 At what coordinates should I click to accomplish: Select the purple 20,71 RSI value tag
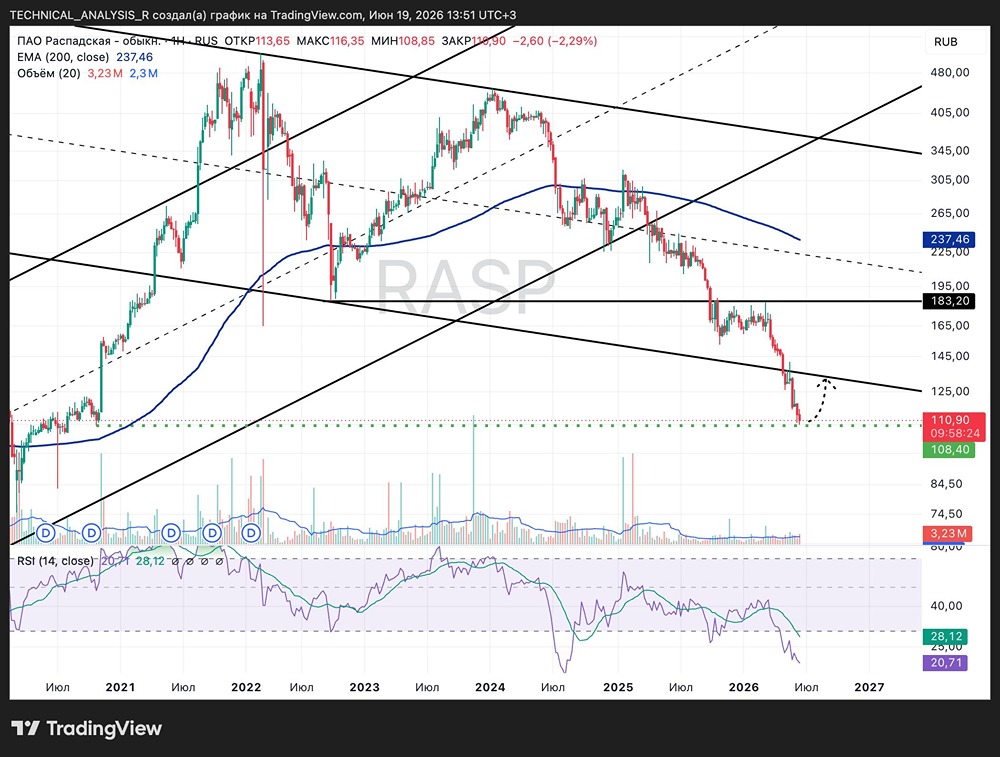pyautogui.click(x=945, y=663)
